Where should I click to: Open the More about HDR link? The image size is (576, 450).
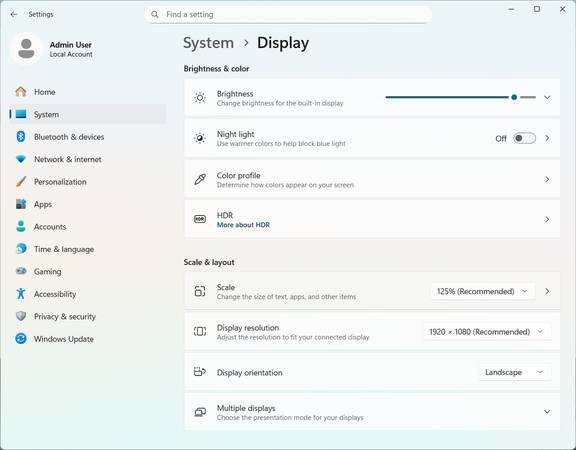[243, 225]
